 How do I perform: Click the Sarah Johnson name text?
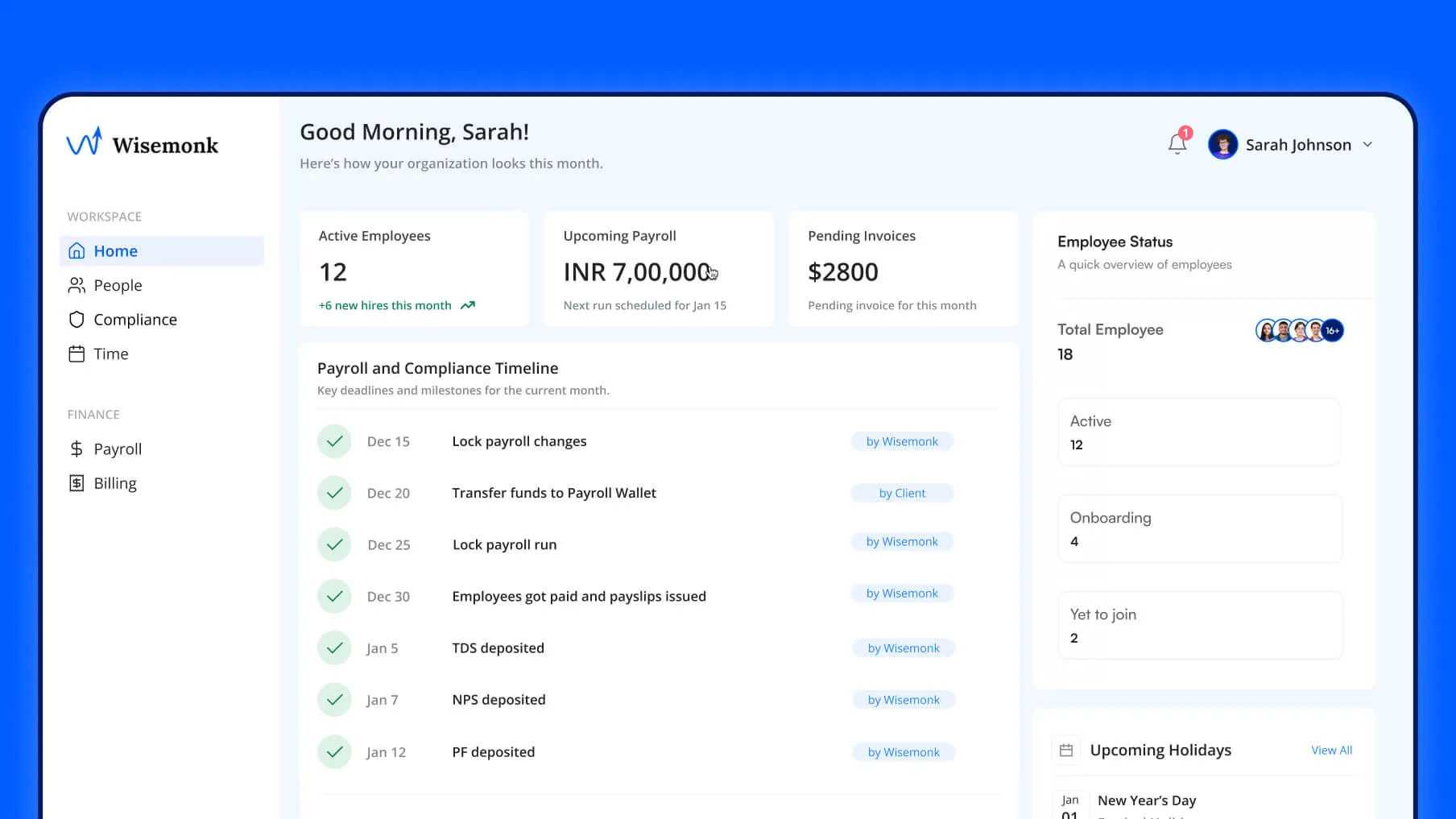1298,145
